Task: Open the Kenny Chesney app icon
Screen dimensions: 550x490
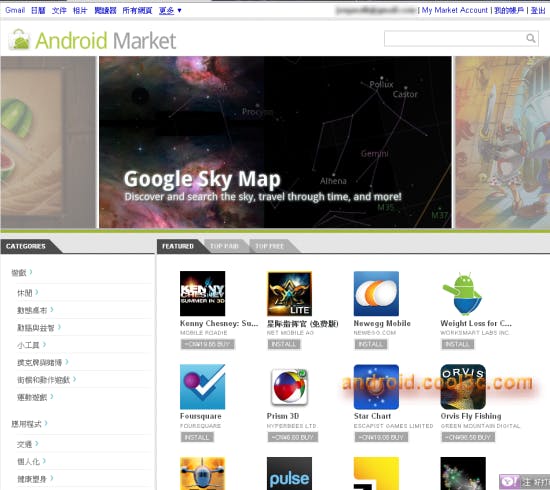Action: [x=202, y=293]
